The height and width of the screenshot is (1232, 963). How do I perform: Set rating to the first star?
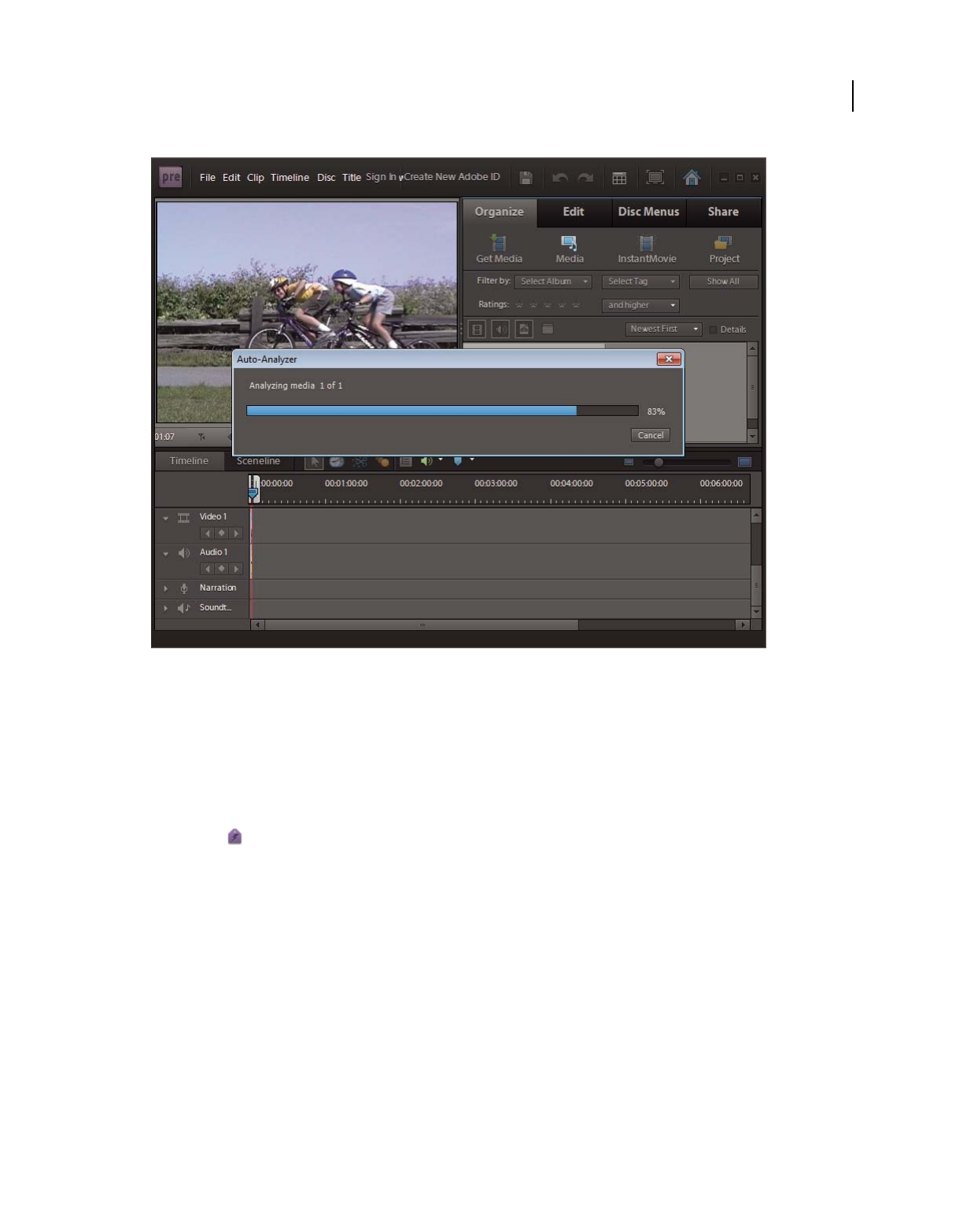coord(519,305)
